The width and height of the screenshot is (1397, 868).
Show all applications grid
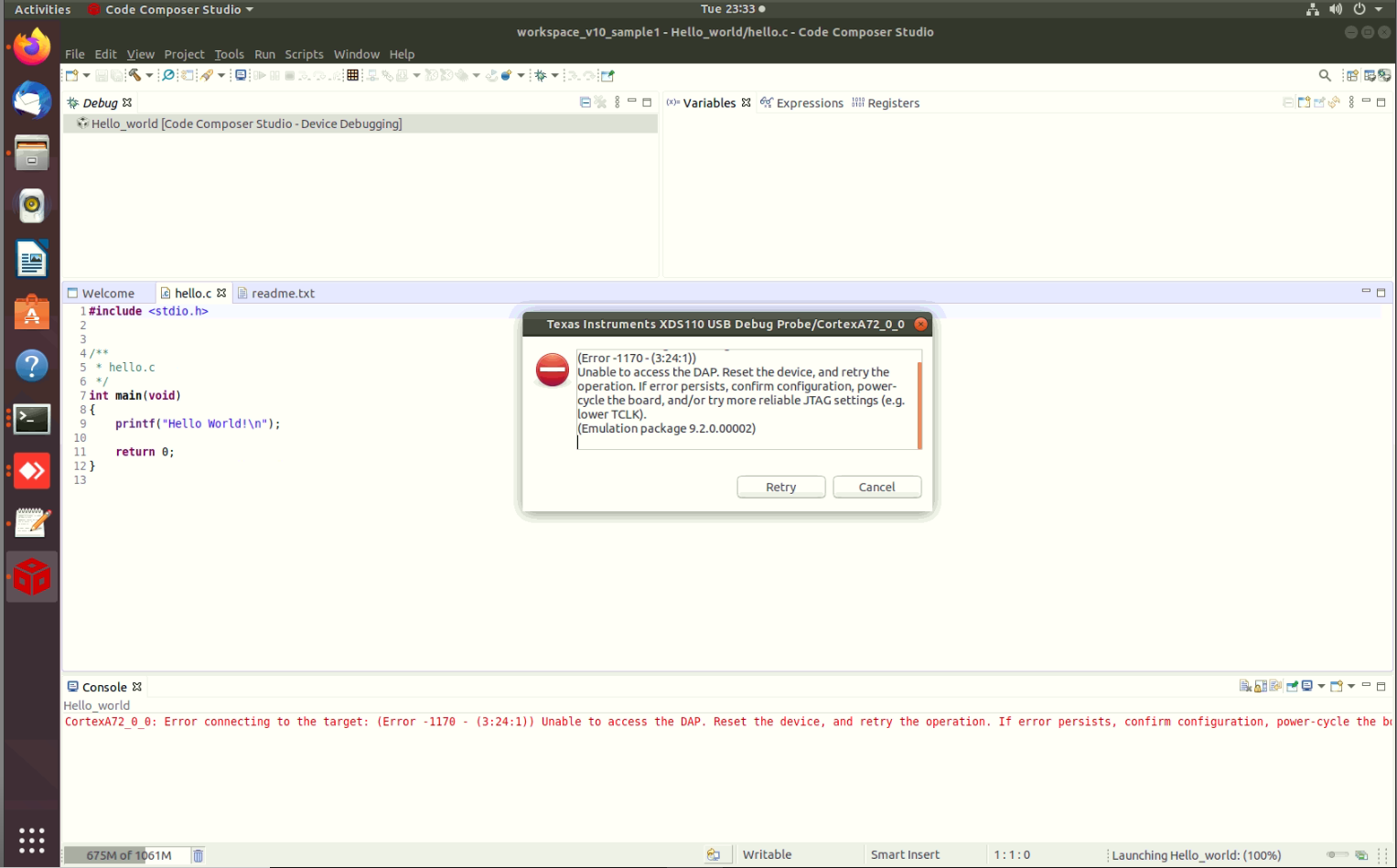32,840
